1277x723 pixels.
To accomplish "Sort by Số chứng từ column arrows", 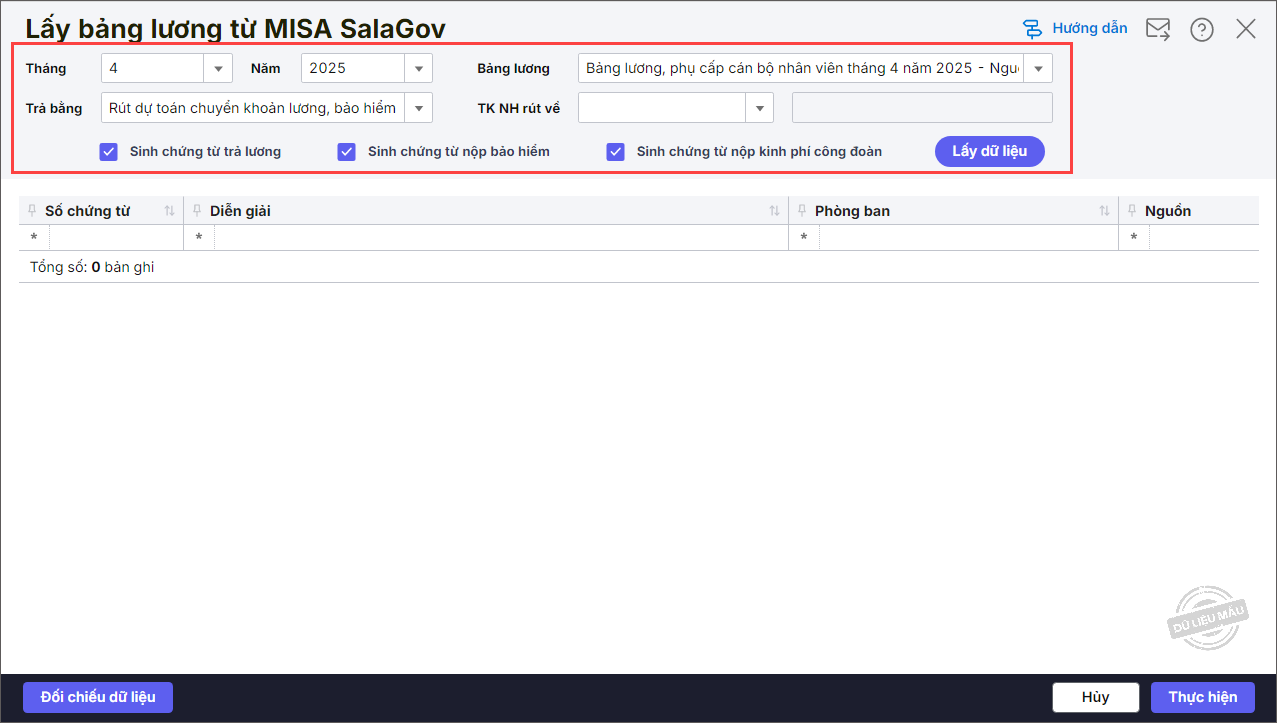I will click(169, 211).
